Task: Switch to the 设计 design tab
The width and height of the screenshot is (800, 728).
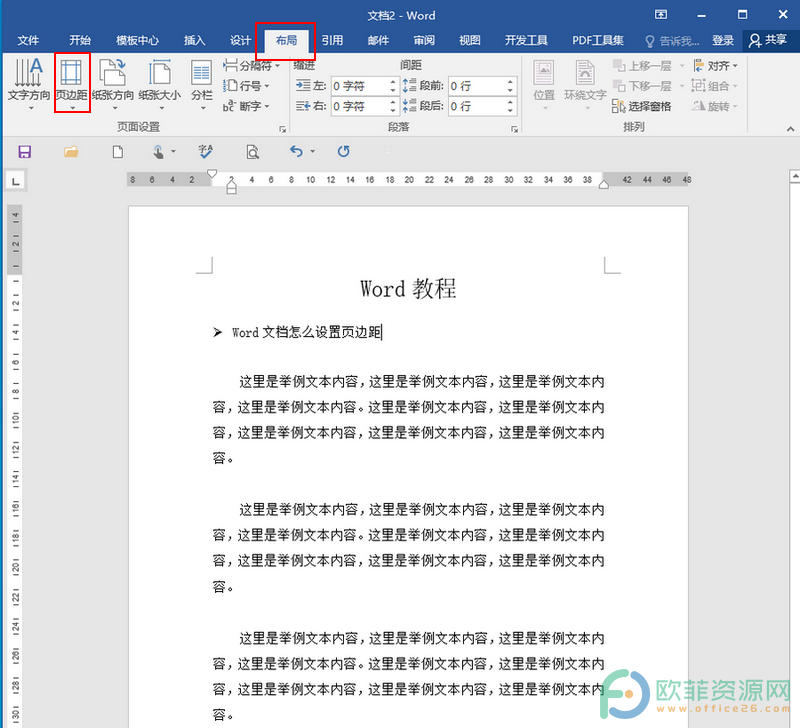Action: [240, 40]
